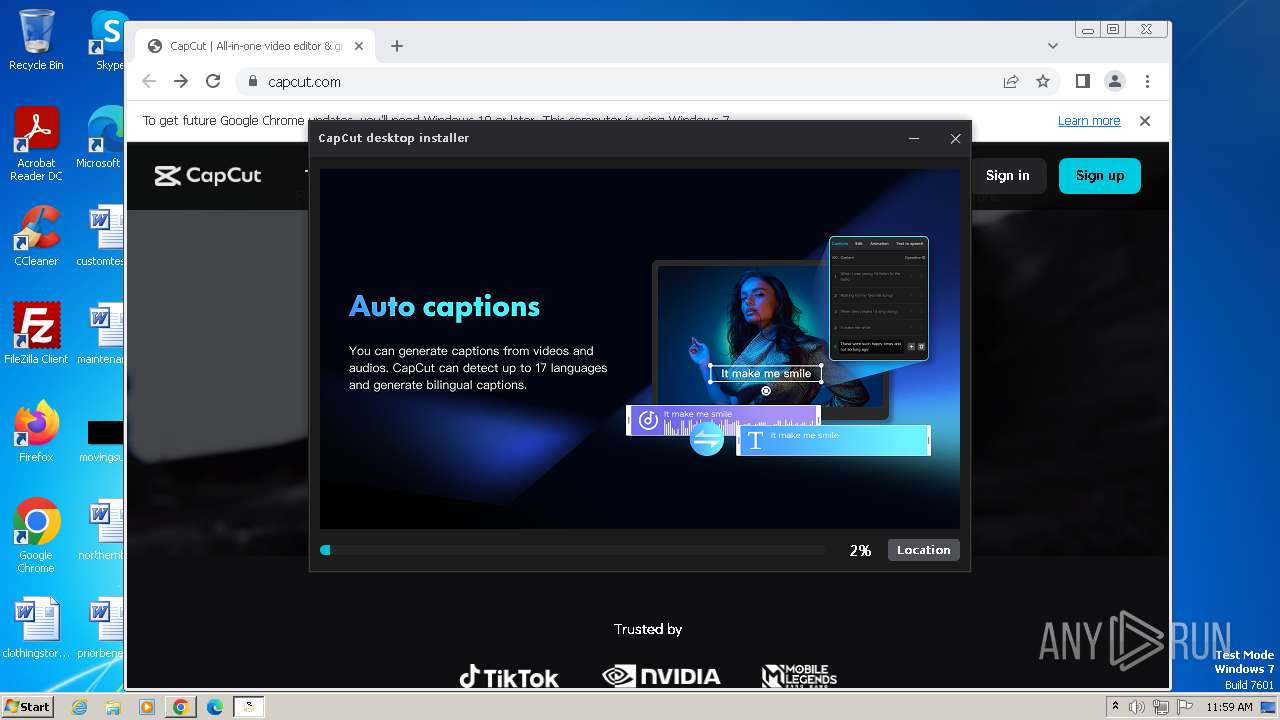The image size is (1280, 720).
Task: Go back in Chrome
Action: [149, 82]
